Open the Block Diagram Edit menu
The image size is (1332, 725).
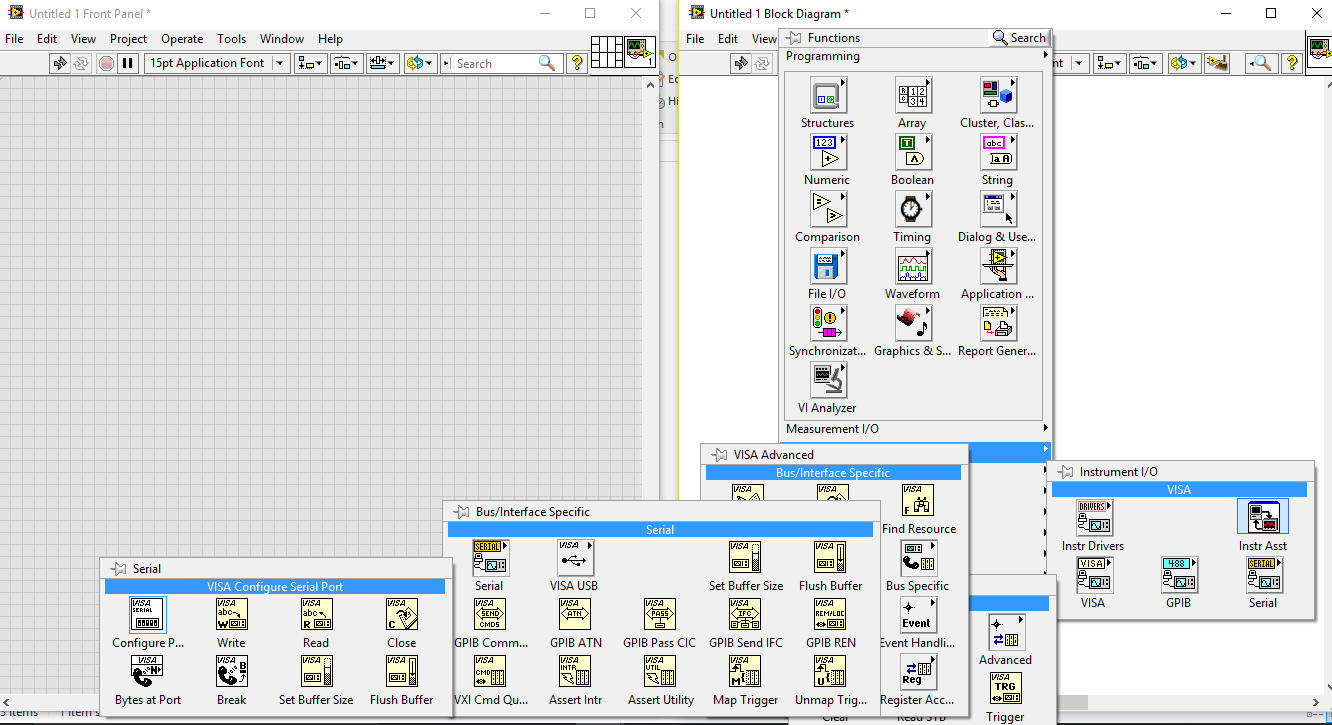(728, 39)
